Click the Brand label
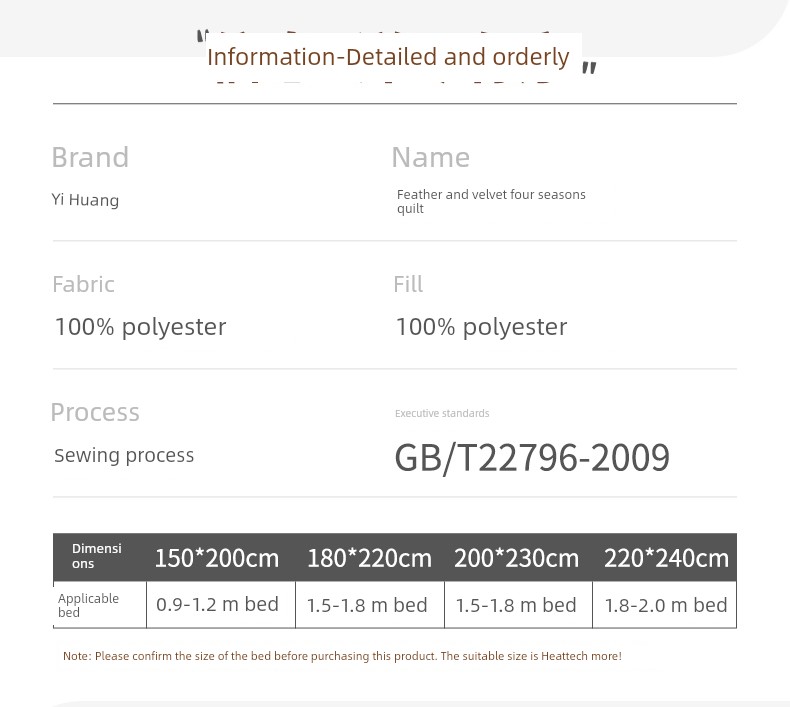 pos(90,157)
